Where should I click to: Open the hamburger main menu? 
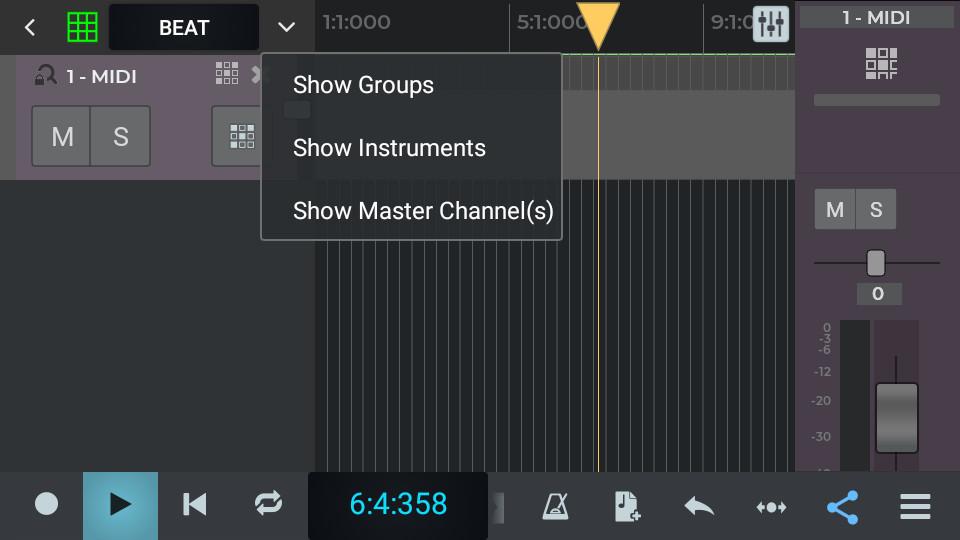tap(915, 506)
